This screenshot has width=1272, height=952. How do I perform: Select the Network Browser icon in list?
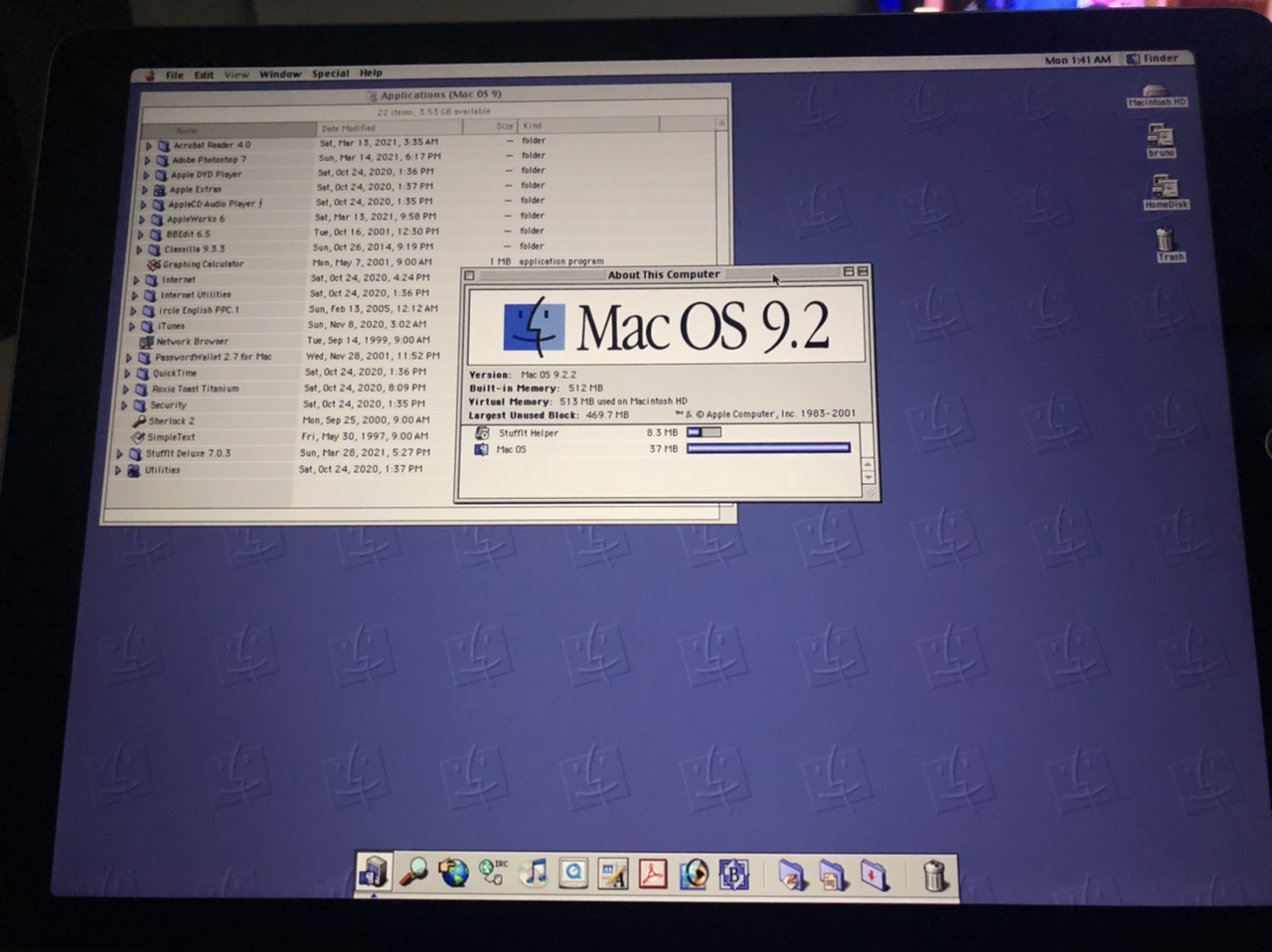tap(146, 341)
